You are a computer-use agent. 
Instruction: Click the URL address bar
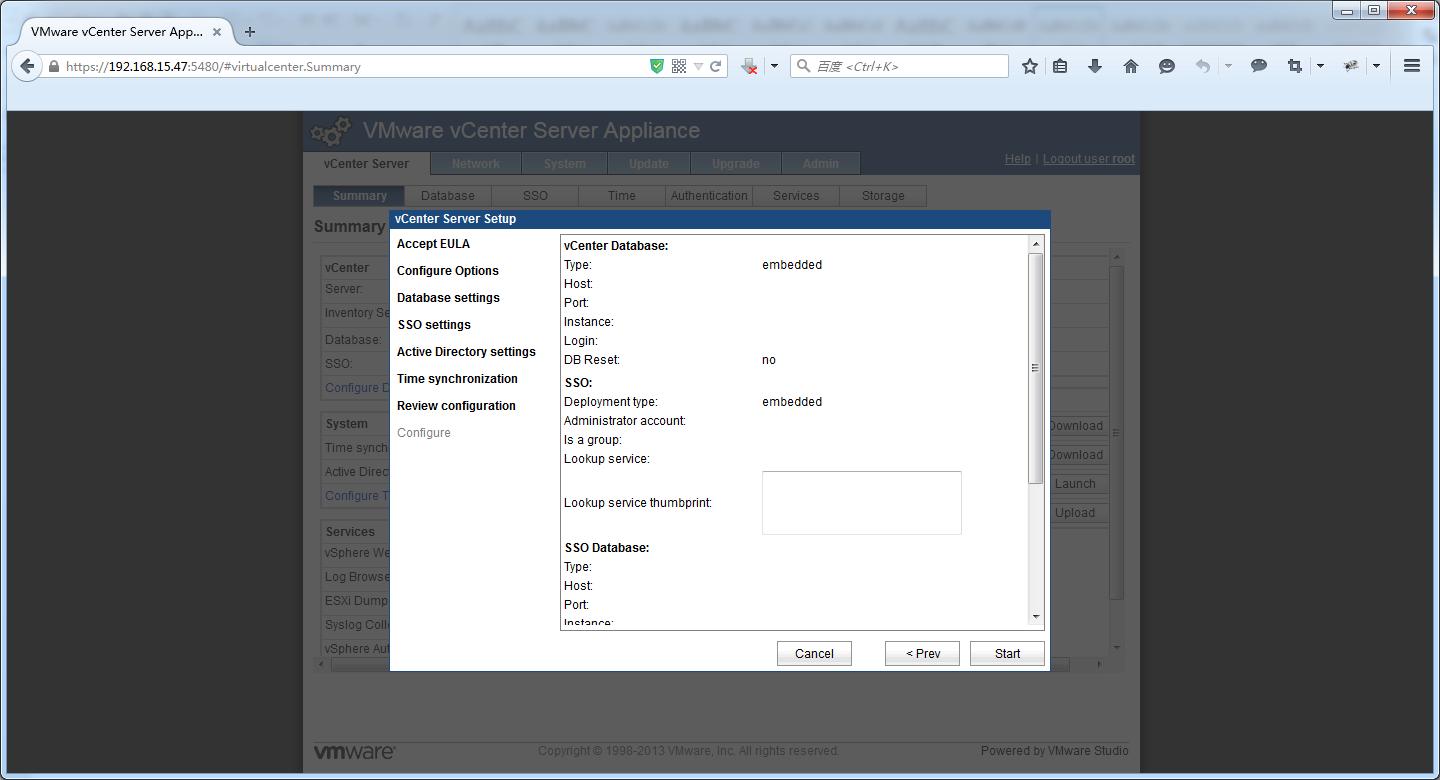pos(355,67)
